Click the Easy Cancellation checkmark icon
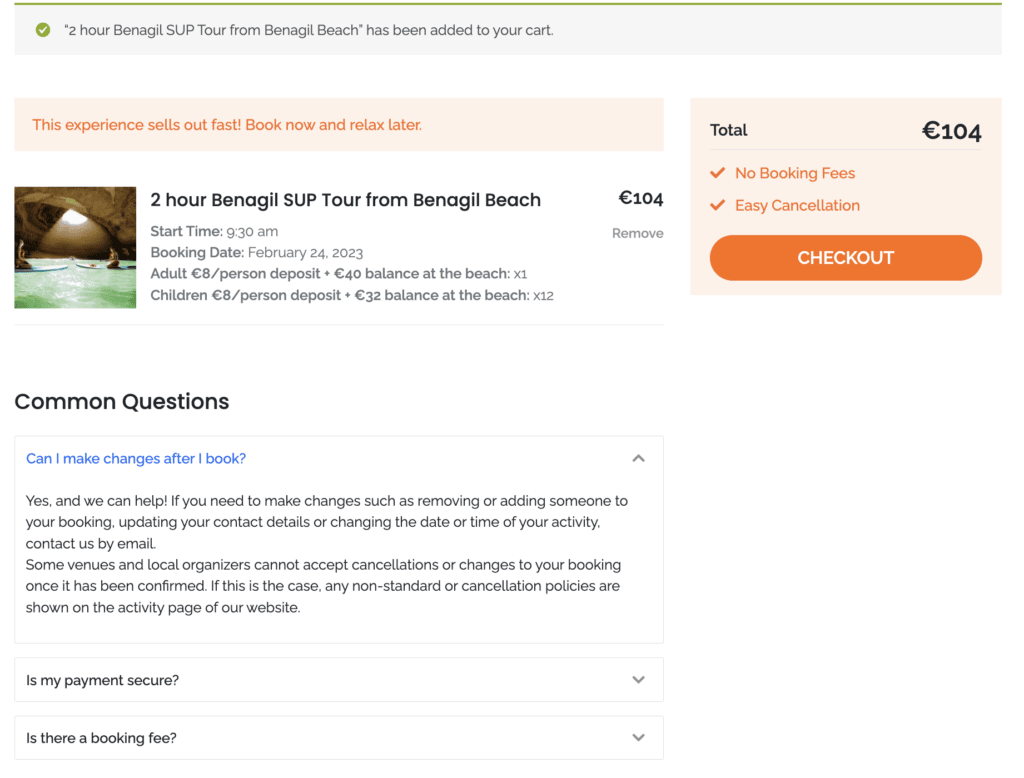1024x778 pixels. pyautogui.click(x=718, y=205)
